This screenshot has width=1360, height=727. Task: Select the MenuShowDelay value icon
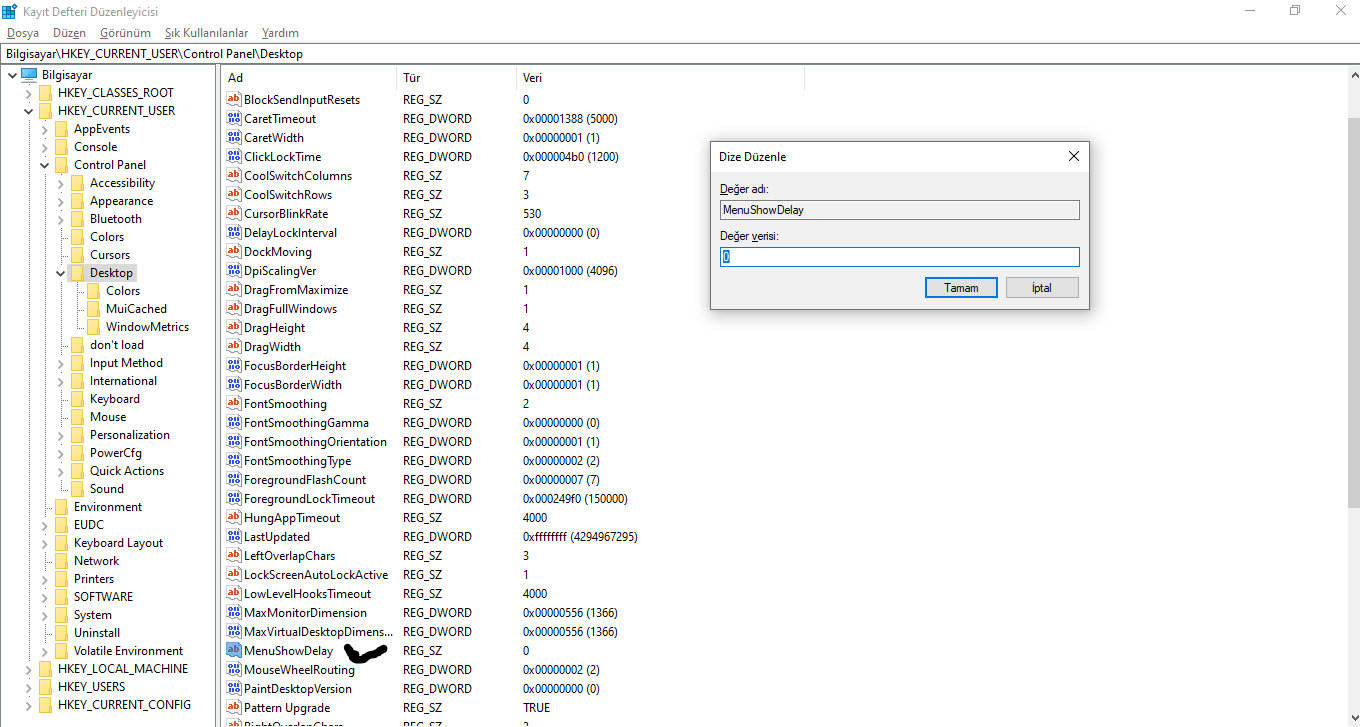[x=234, y=651]
